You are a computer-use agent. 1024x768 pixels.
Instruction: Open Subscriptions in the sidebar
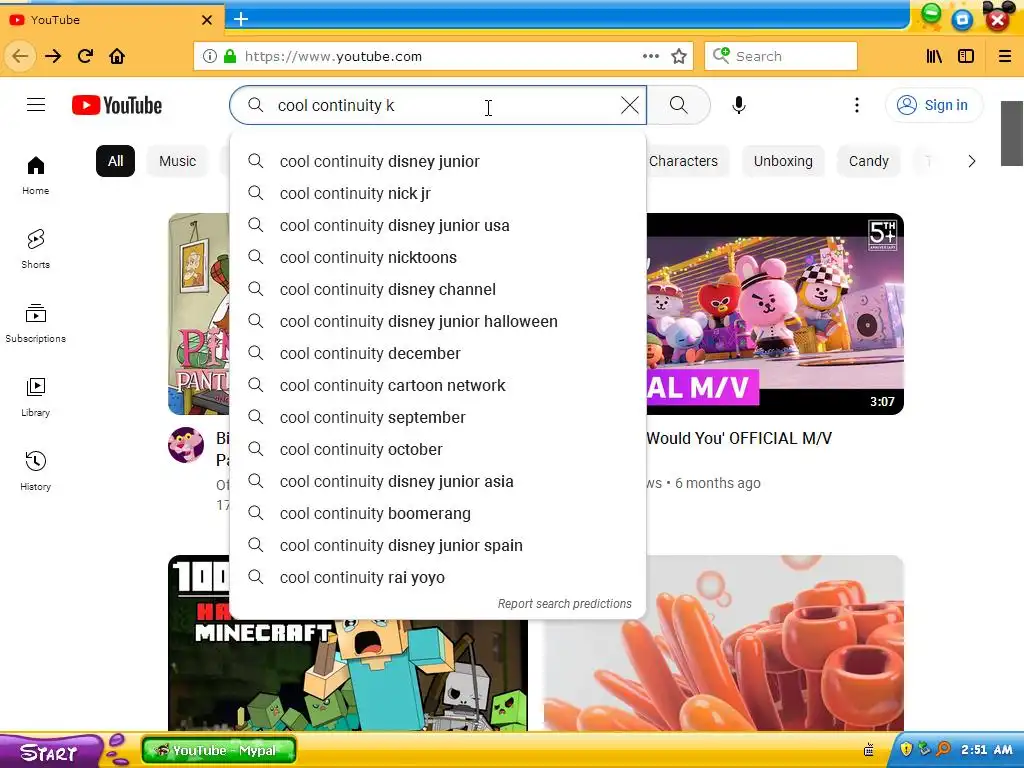(x=35, y=323)
